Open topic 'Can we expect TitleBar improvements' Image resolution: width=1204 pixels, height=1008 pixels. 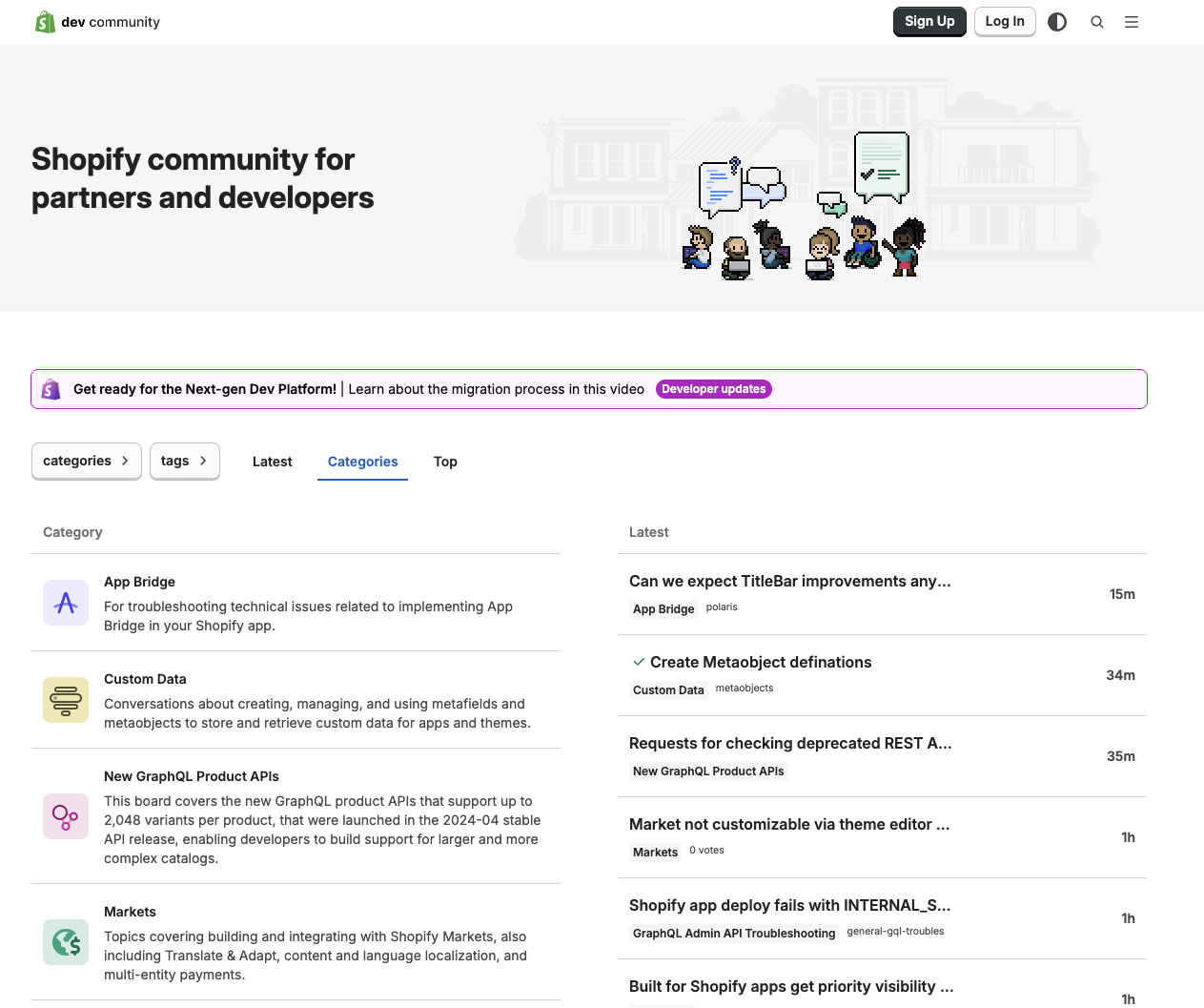coord(790,581)
